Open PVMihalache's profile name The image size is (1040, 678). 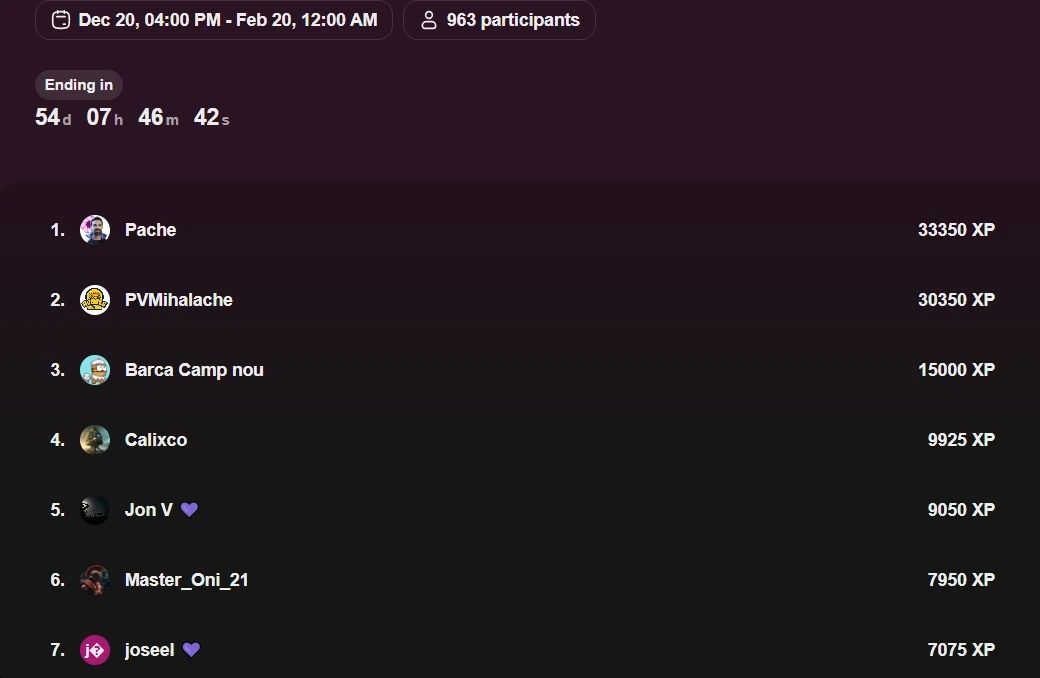point(178,300)
